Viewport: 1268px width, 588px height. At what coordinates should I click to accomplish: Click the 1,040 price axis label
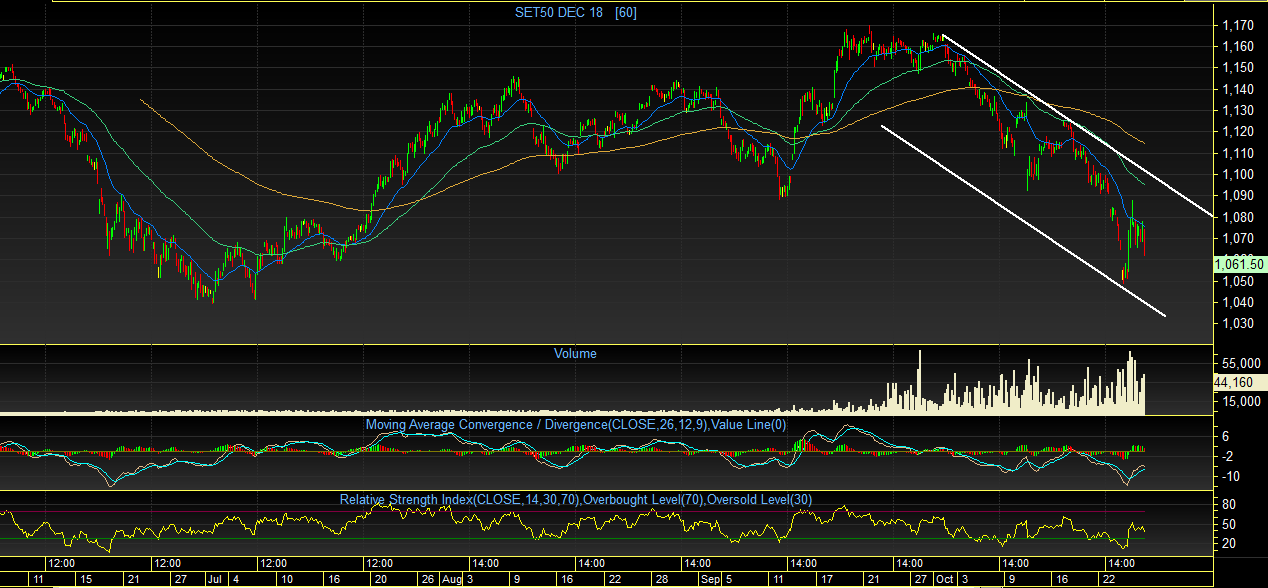(1237, 302)
